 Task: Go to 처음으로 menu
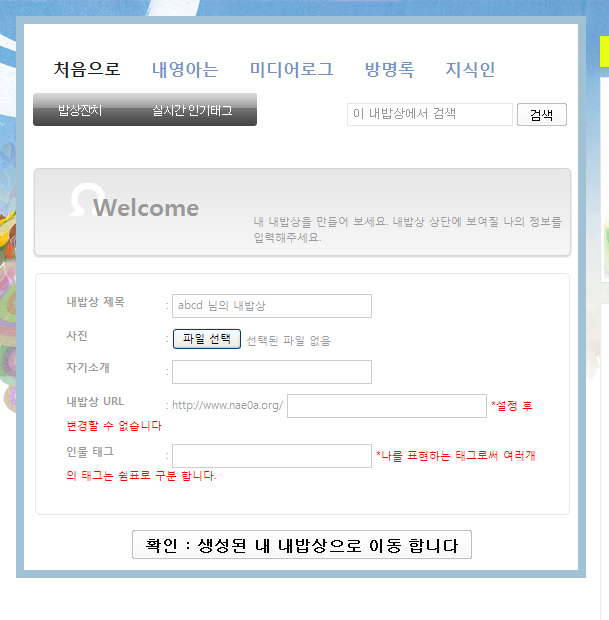coord(87,69)
